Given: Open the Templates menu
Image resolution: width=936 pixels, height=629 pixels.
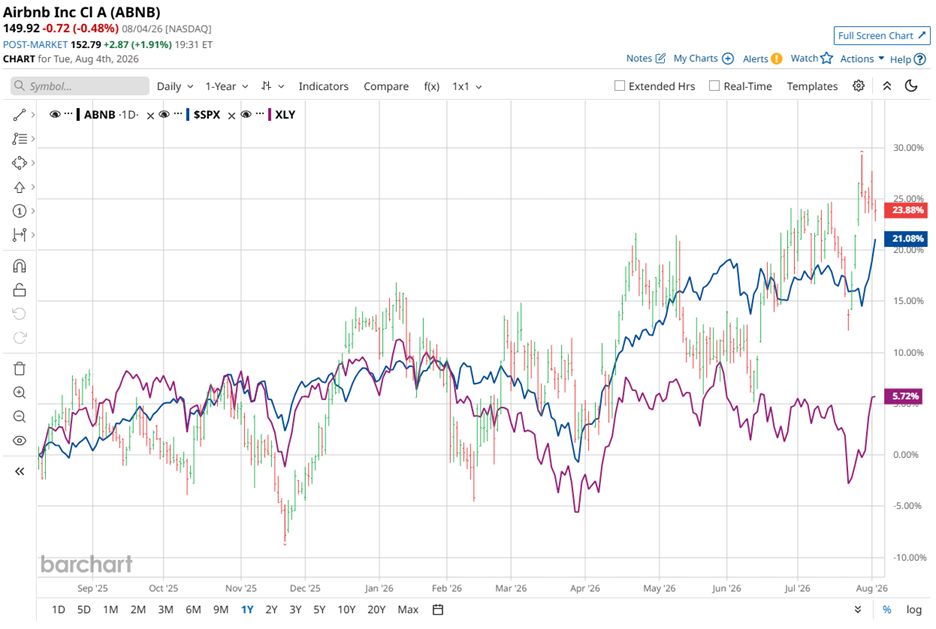Looking at the screenshot, I should click(x=812, y=86).
